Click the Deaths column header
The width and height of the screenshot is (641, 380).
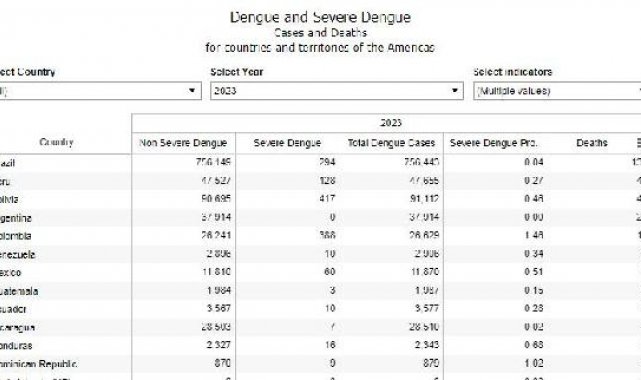click(x=592, y=143)
